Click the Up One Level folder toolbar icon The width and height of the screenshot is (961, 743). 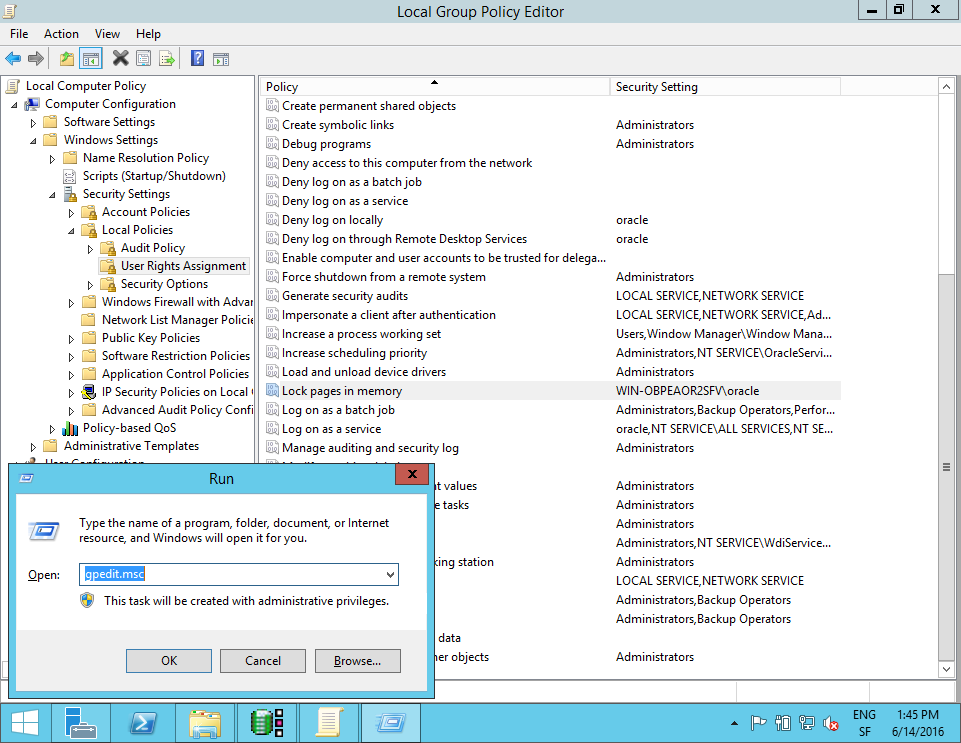[x=66, y=58]
